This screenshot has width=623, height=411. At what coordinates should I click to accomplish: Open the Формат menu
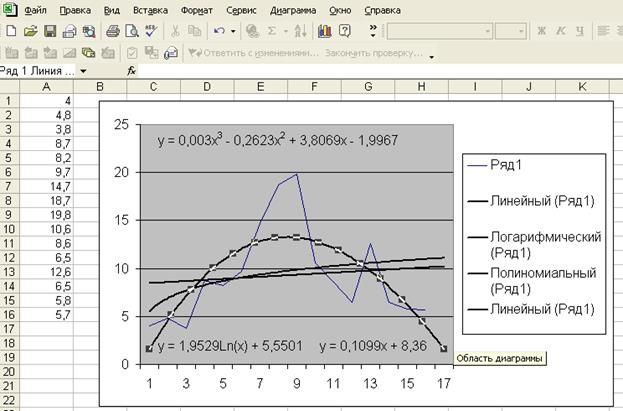(197, 10)
